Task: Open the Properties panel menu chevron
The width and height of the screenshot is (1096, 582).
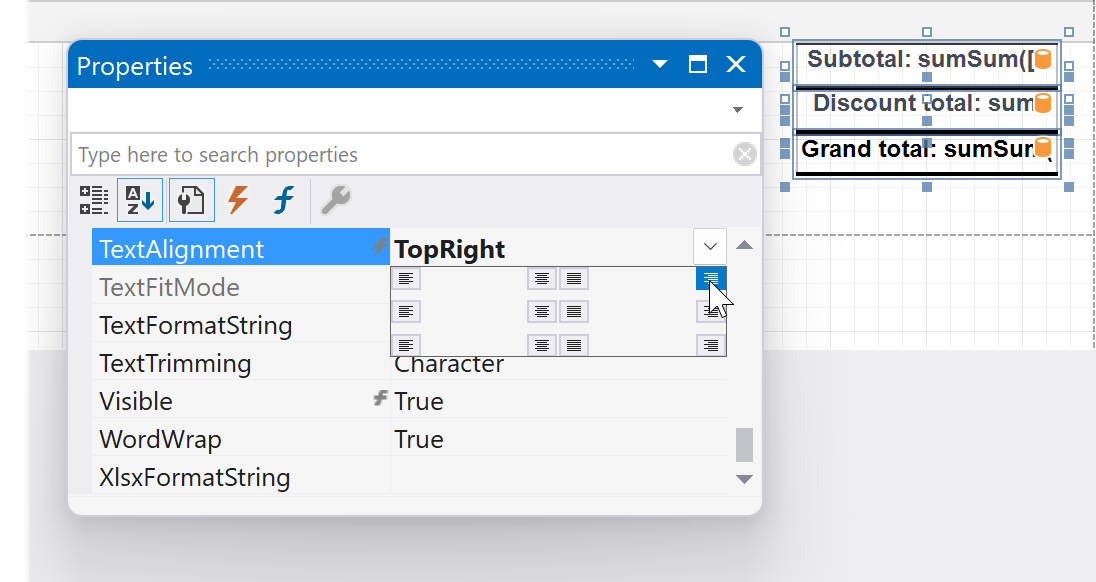Action: point(659,64)
